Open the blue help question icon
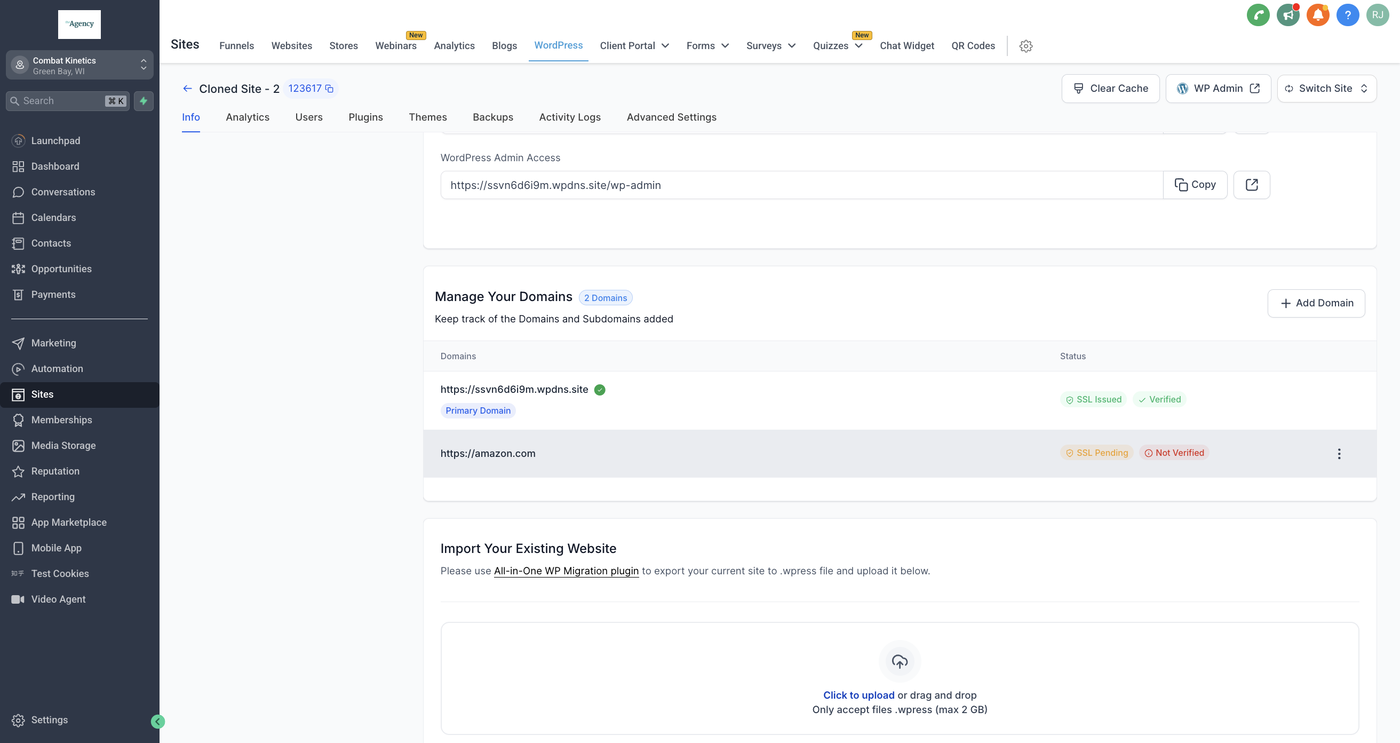 point(1348,15)
